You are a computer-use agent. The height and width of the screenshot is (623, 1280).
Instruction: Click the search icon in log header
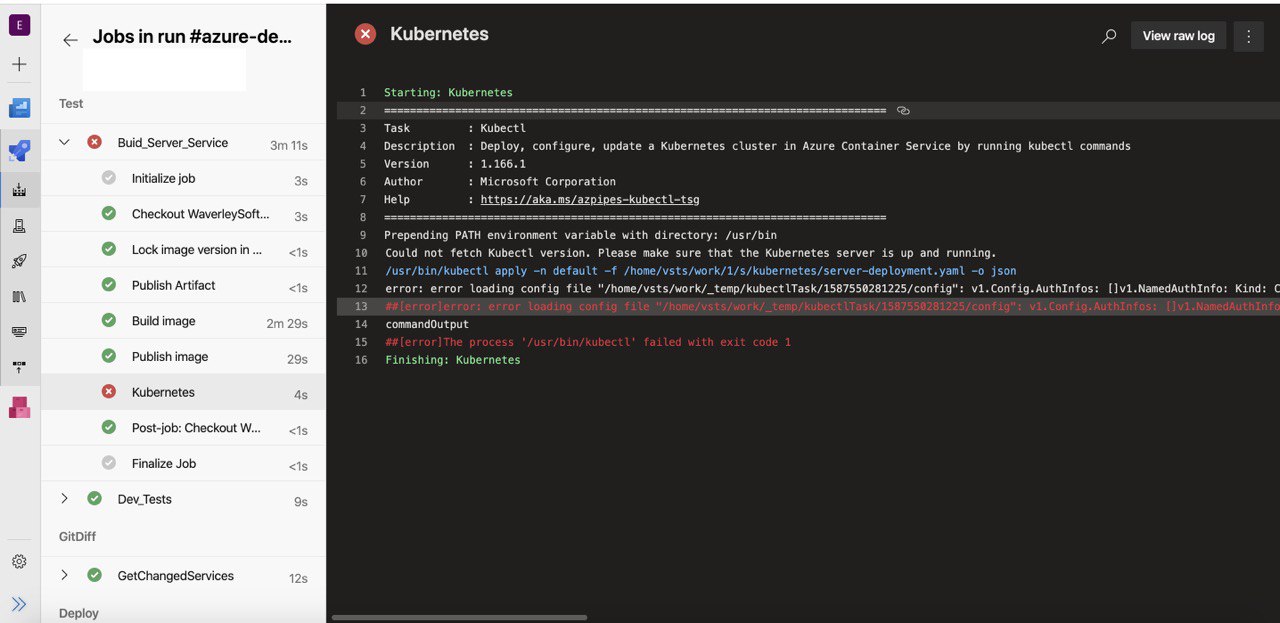(1109, 36)
